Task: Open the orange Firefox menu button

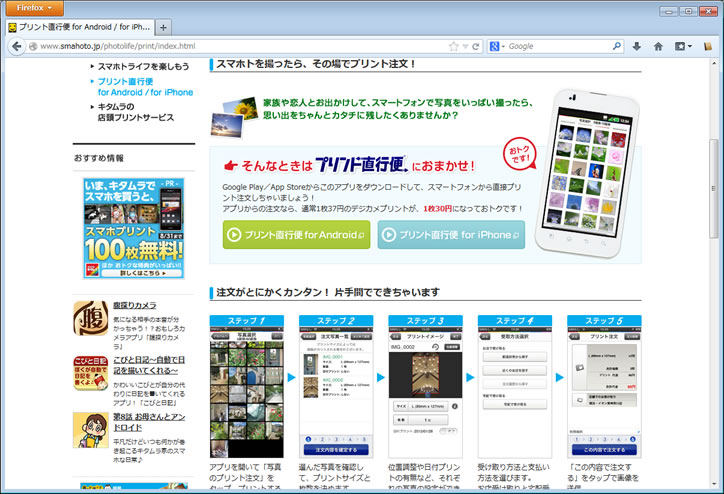Action: 34,8
